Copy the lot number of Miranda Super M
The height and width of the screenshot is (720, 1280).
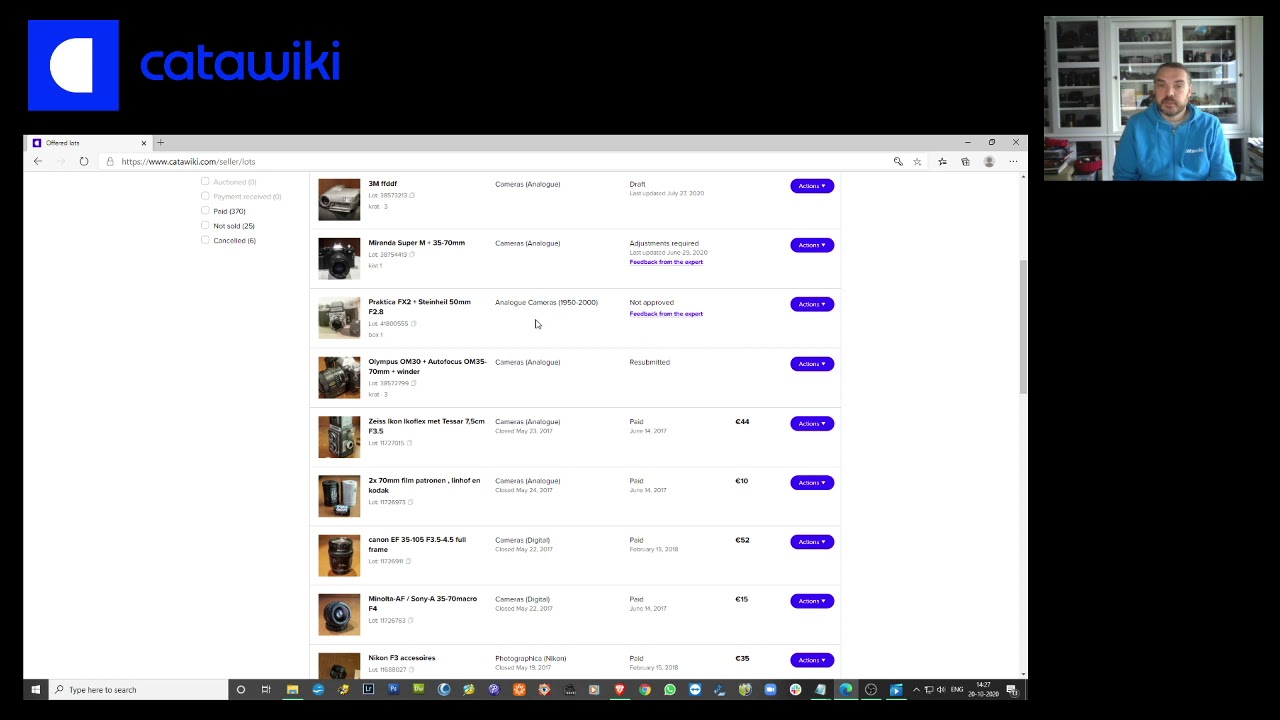[x=412, y=254]
